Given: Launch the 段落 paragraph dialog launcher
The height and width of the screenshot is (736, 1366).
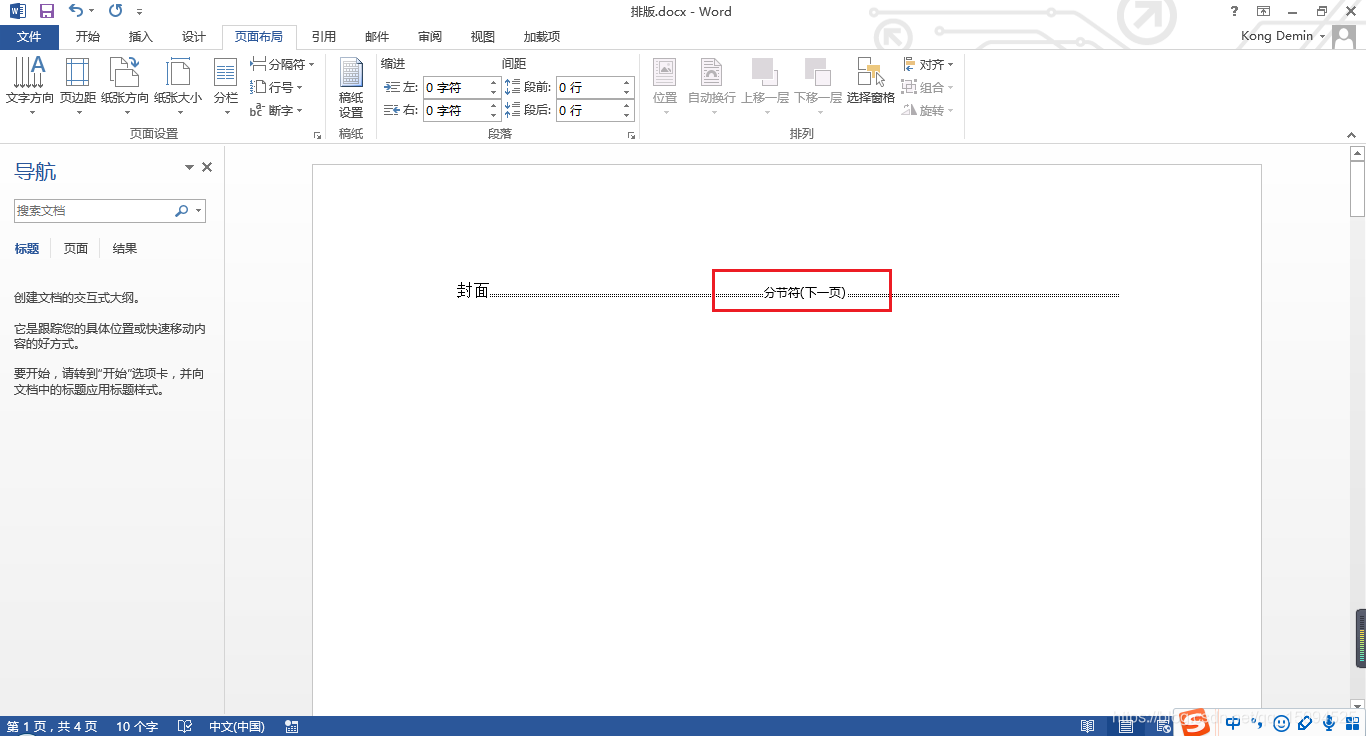Looking at the screenshot, I should [x=631, y=135].
